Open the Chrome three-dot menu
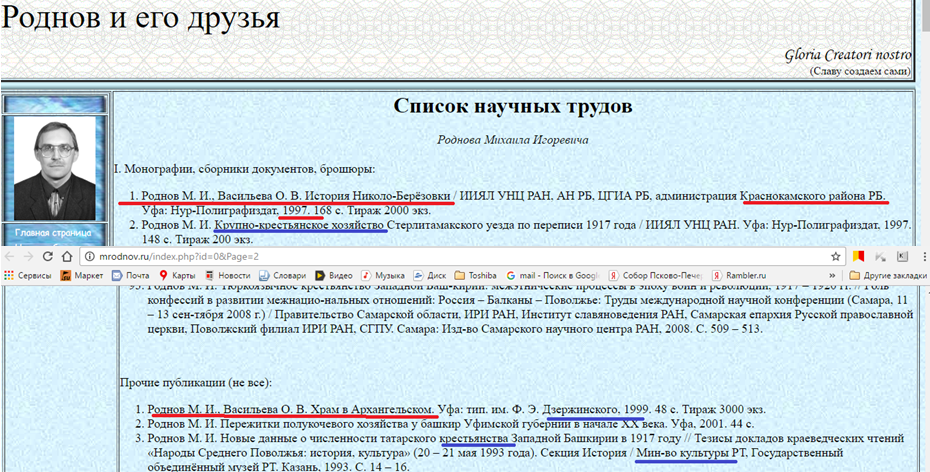The image size is (930, 472). [924, 257]
